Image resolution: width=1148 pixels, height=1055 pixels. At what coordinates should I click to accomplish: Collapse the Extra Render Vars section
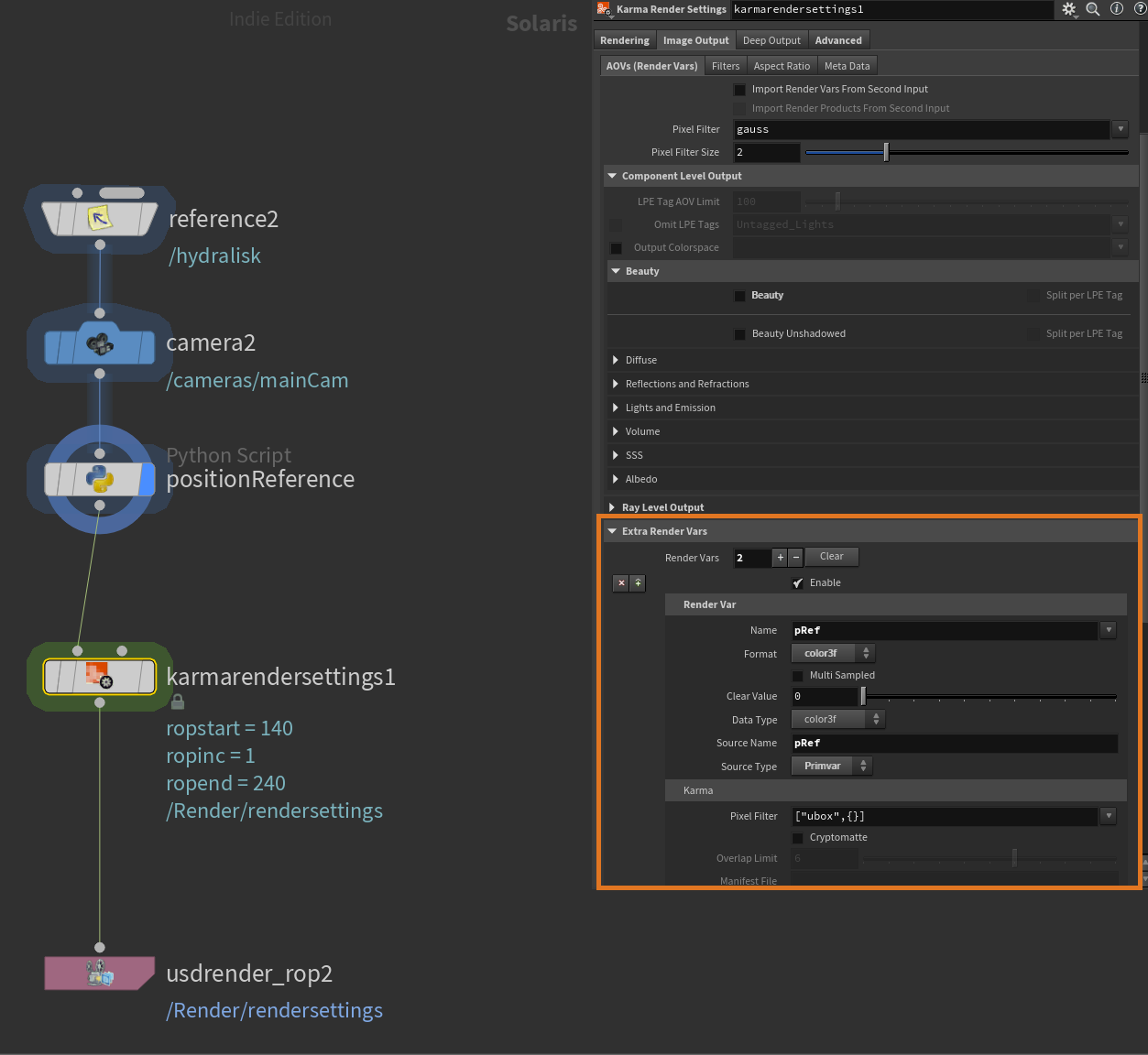(x=612, y=531)
